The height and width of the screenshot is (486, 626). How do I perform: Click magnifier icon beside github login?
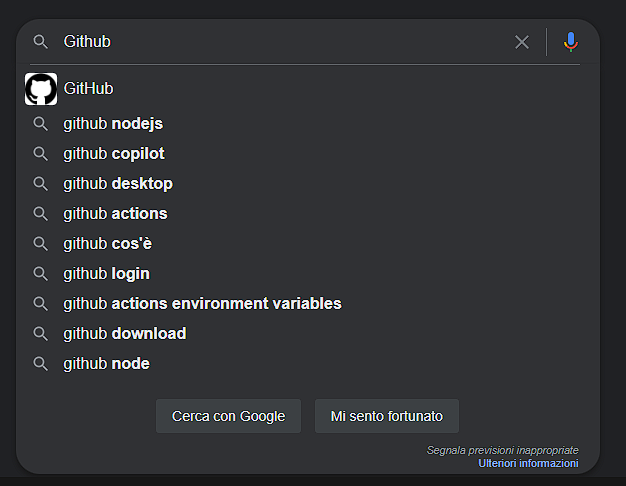pyautogui.click(x=40, y=274)
